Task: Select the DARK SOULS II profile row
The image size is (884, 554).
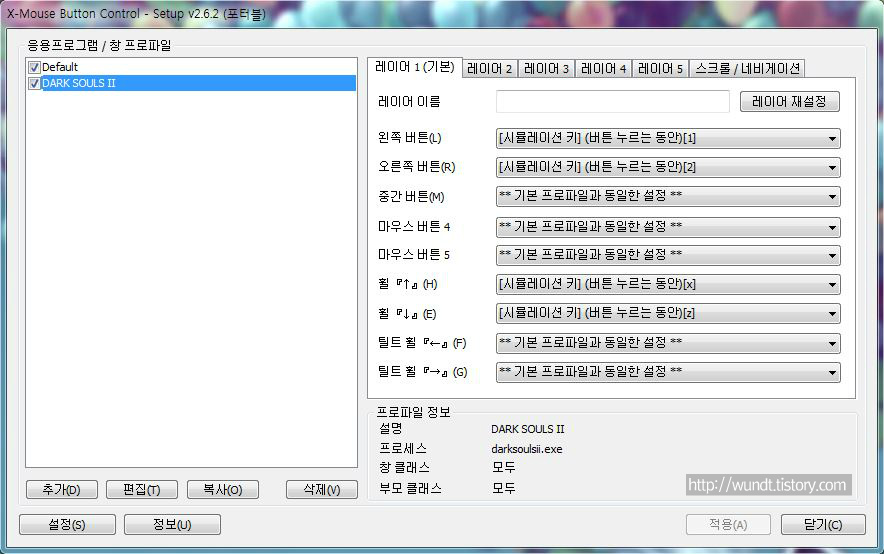Action: 191,83
